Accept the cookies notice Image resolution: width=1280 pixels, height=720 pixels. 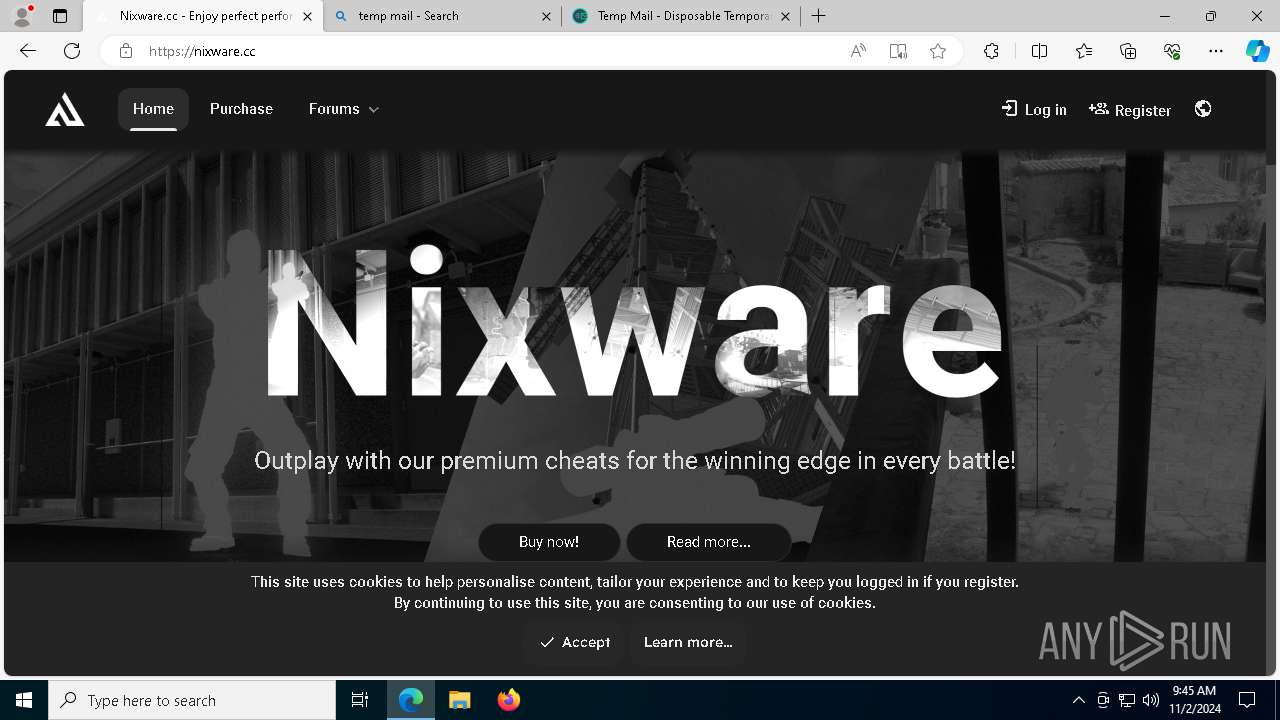pos(574,642)
